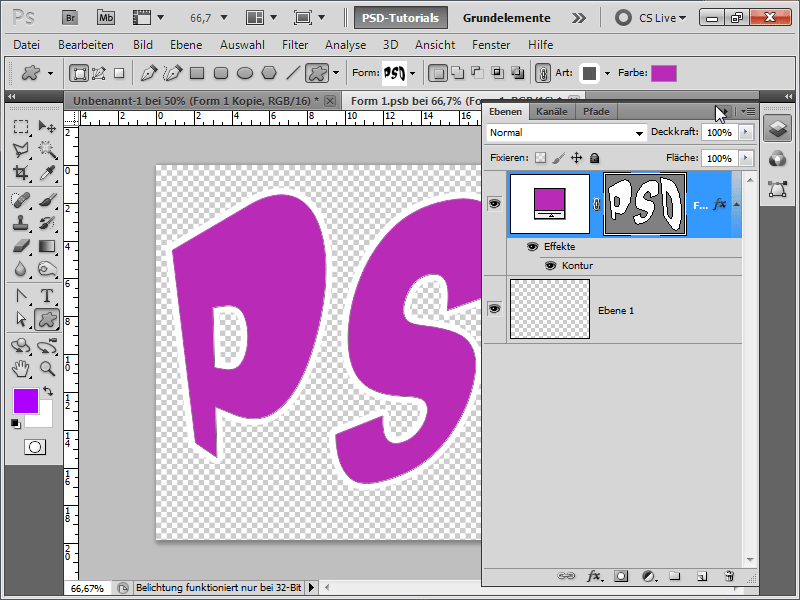Image resolution: width=800 pixels, height=600 pixels.
Task: Choose Rectangle shape in options bar
Action: point(197,73)
